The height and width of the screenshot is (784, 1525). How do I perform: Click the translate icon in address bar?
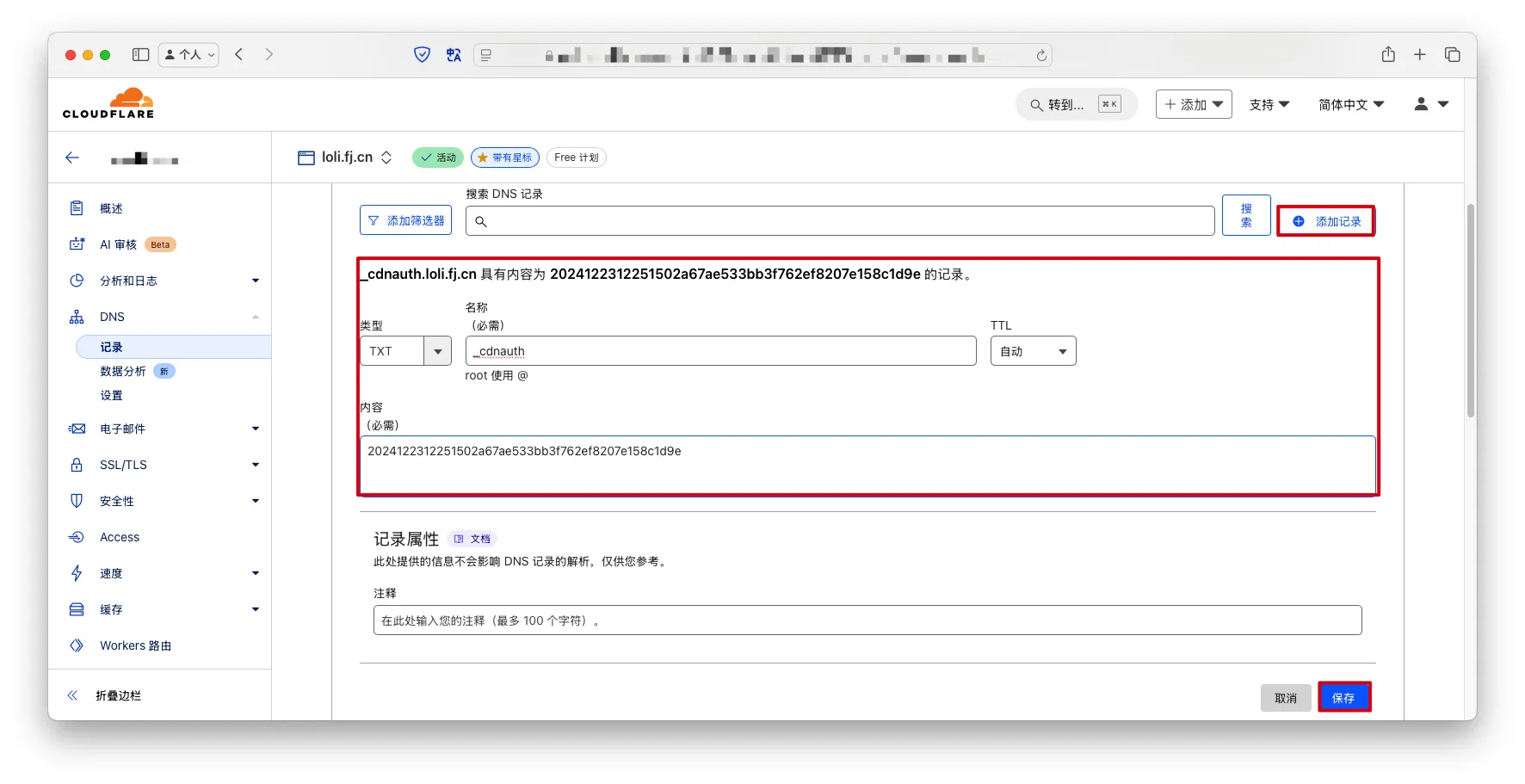pos(454,55)
